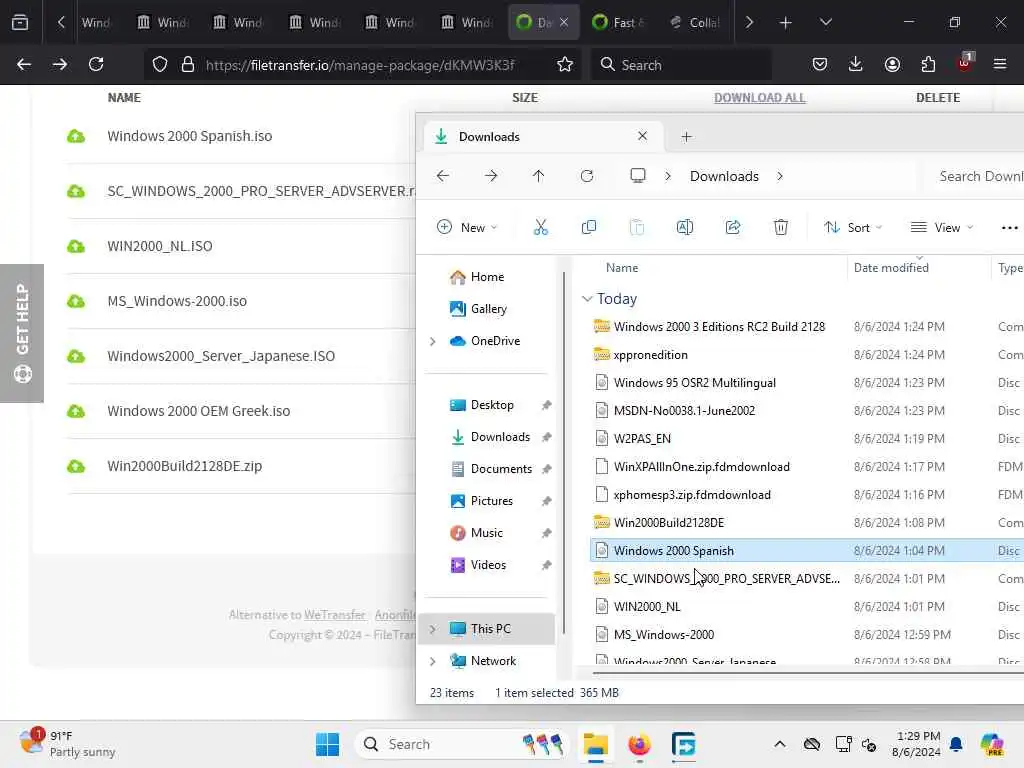Select the W2PAS_EN disc image file

642,439
